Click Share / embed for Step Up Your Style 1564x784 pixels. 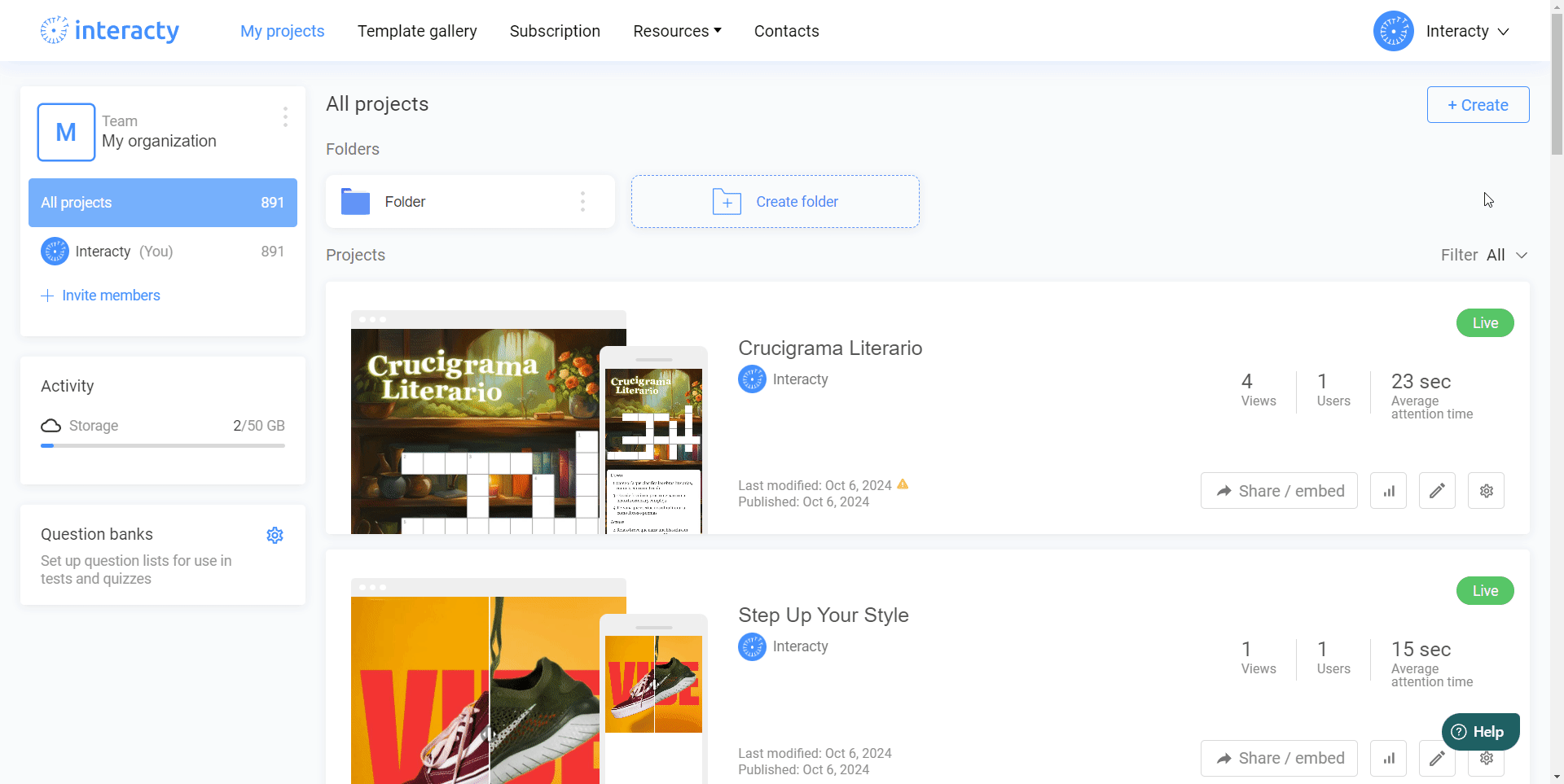1279,759
